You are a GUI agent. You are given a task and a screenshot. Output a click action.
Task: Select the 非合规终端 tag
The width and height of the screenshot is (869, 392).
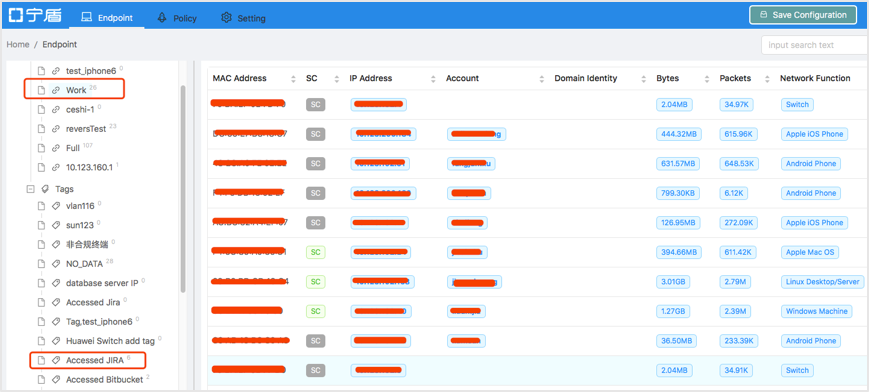(x=87, y=245)
